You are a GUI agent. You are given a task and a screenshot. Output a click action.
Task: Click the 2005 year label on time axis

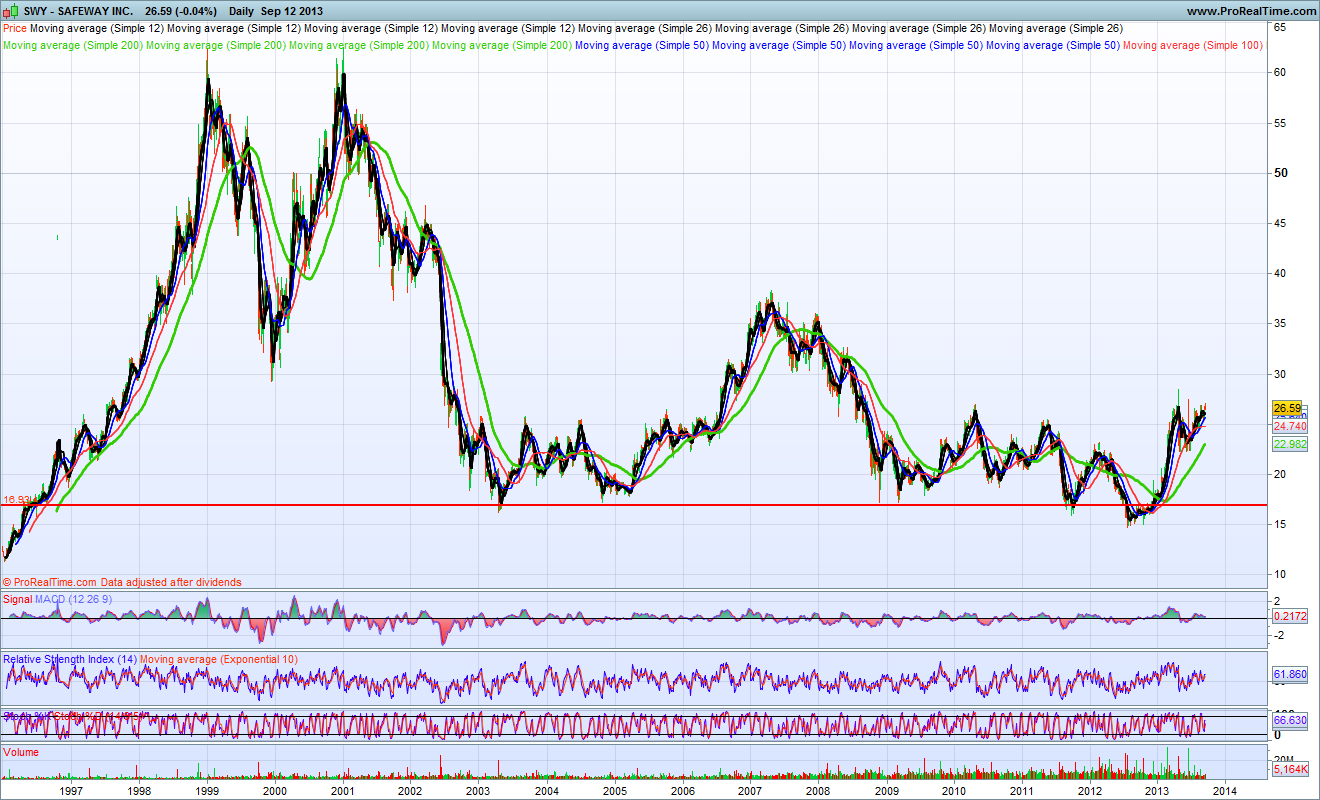click(x=614, y=791)
